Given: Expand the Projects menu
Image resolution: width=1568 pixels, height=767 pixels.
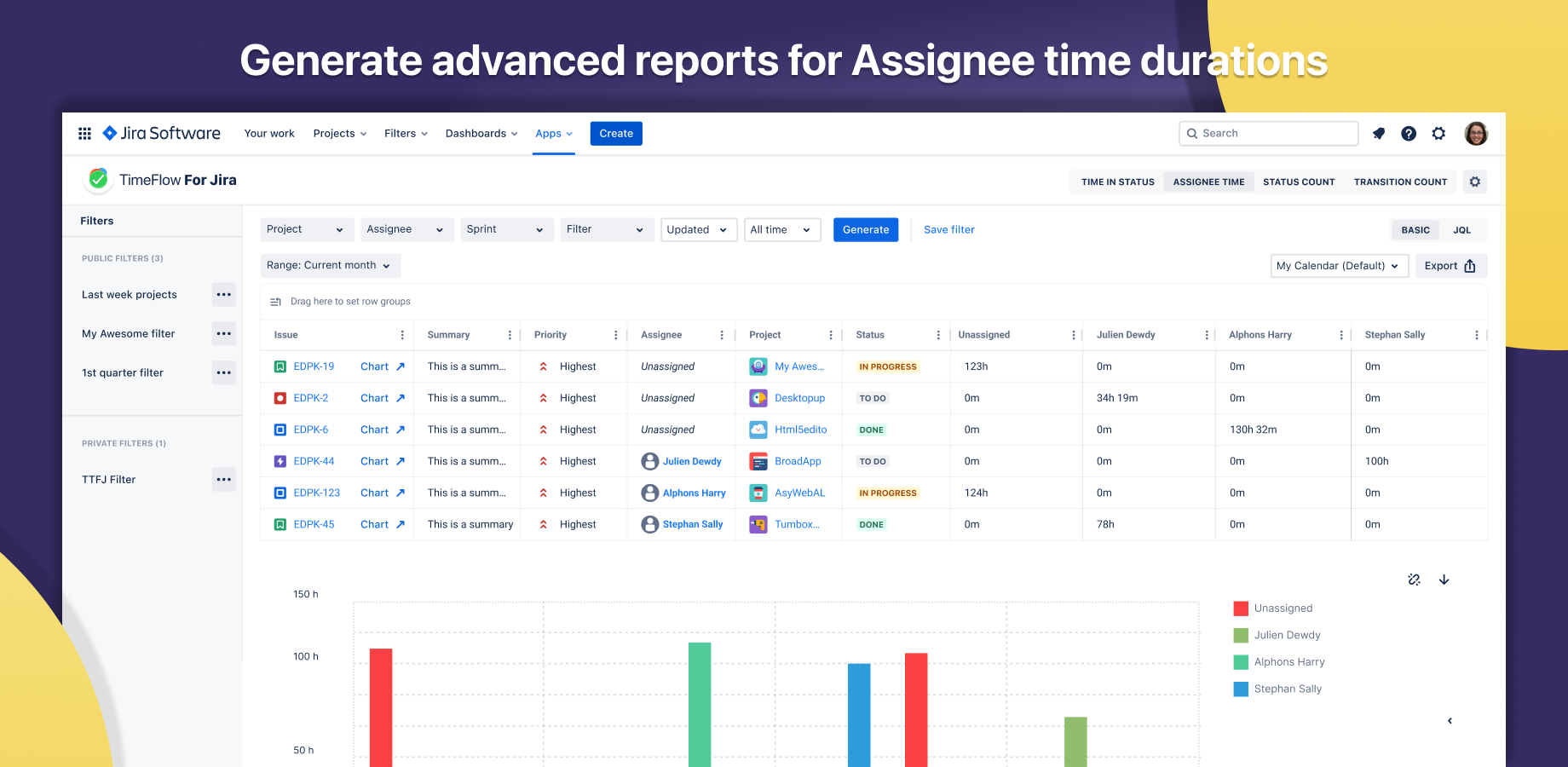Looking at the screenshot, I should (340, 134).
